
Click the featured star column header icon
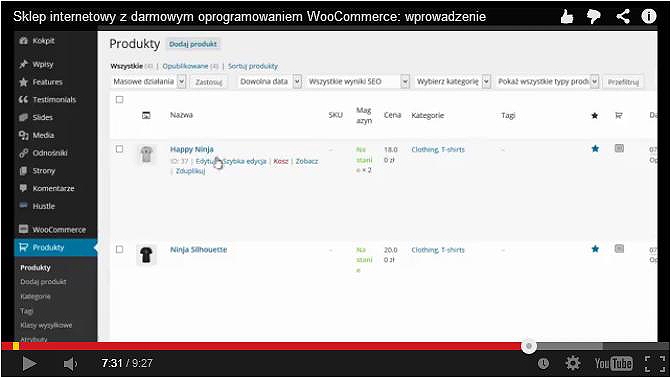595,116
